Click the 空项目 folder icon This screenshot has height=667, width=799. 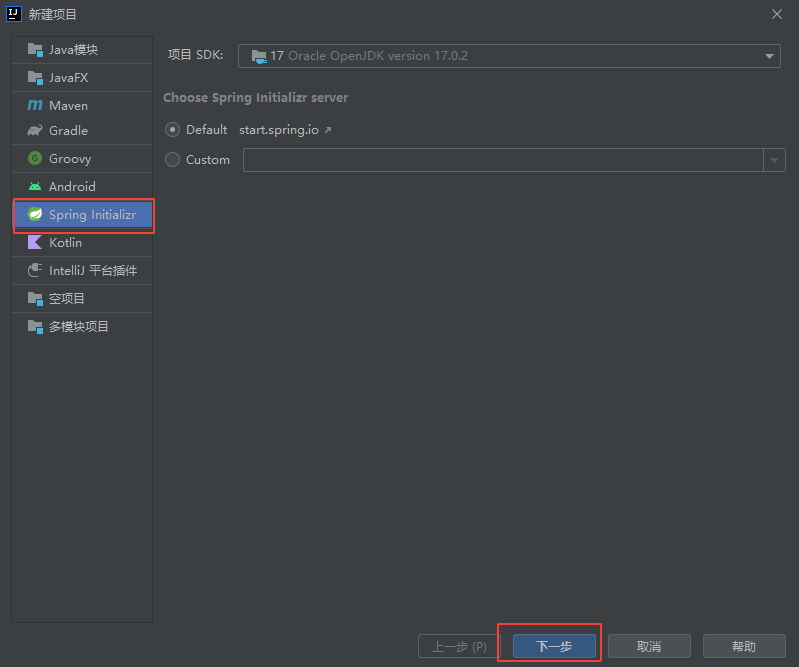click(35, 299)
